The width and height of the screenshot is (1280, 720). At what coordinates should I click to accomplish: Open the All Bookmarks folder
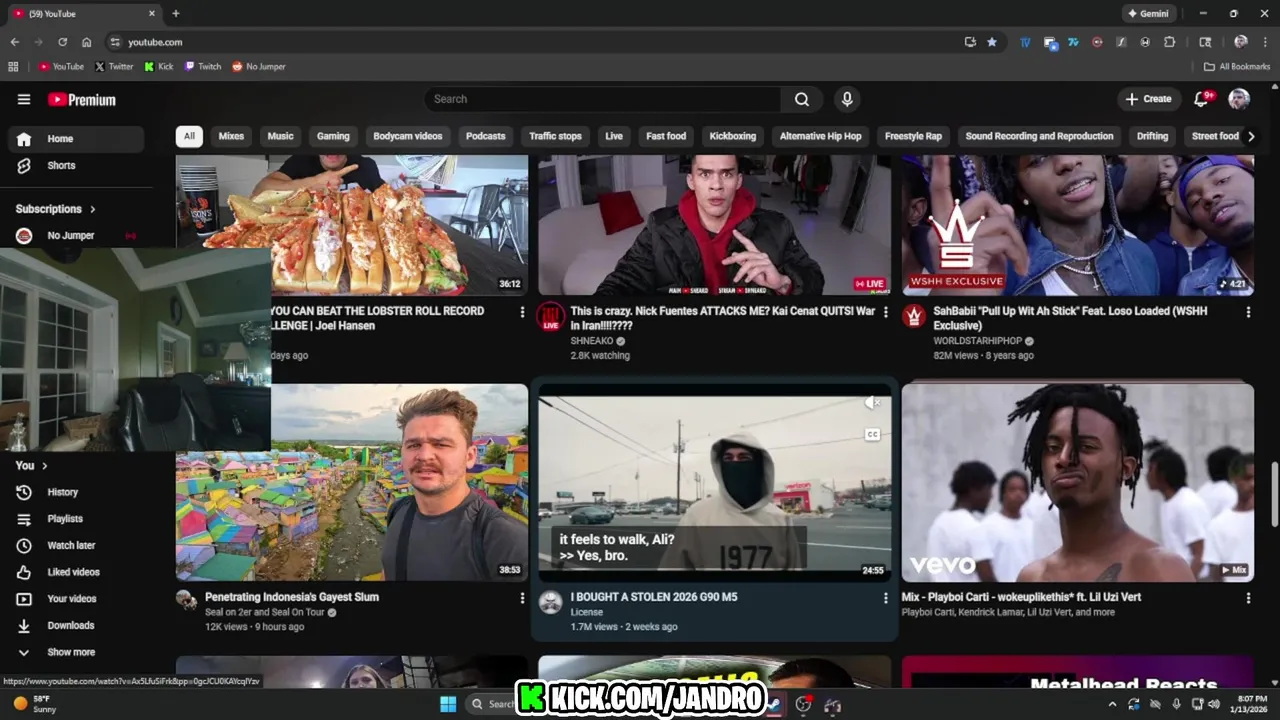click(1237, 66)
